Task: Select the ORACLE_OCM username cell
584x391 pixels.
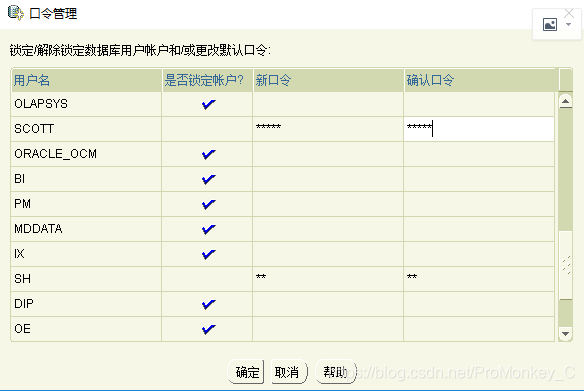Action: (x=86, y=154)
